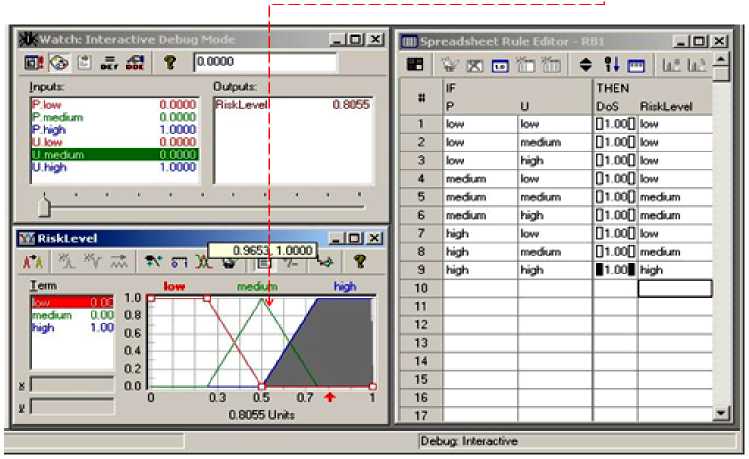Click the red crisp-value arrow under the plot
This screenshot has width=749, height=459.
click(x=330, y=397)
